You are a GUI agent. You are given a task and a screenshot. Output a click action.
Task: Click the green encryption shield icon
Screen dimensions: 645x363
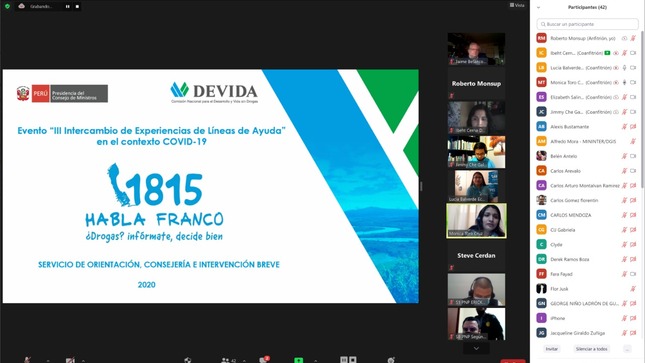pos(7,6)
